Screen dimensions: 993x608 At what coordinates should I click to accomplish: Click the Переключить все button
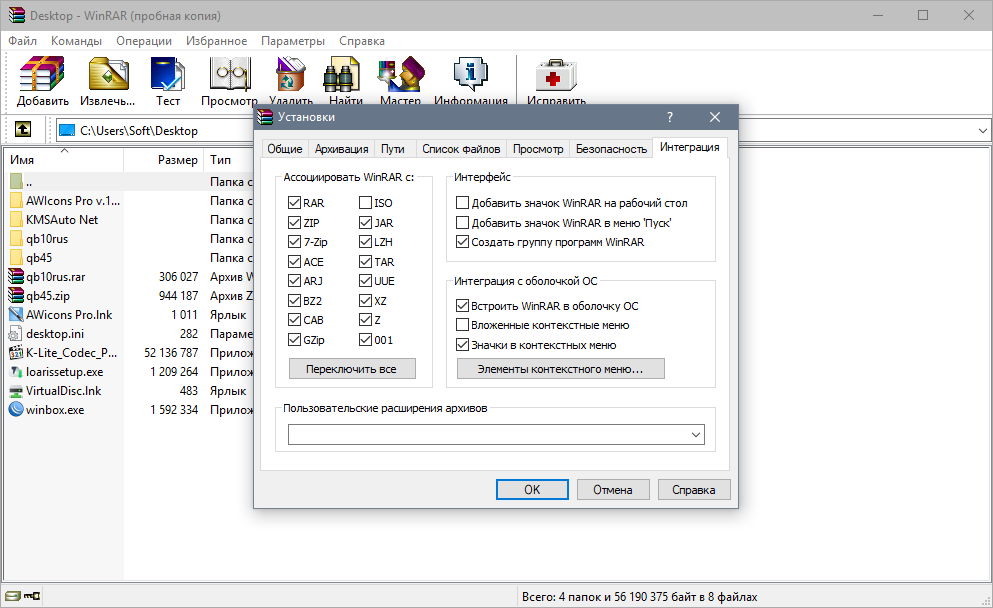pos(352,369)
